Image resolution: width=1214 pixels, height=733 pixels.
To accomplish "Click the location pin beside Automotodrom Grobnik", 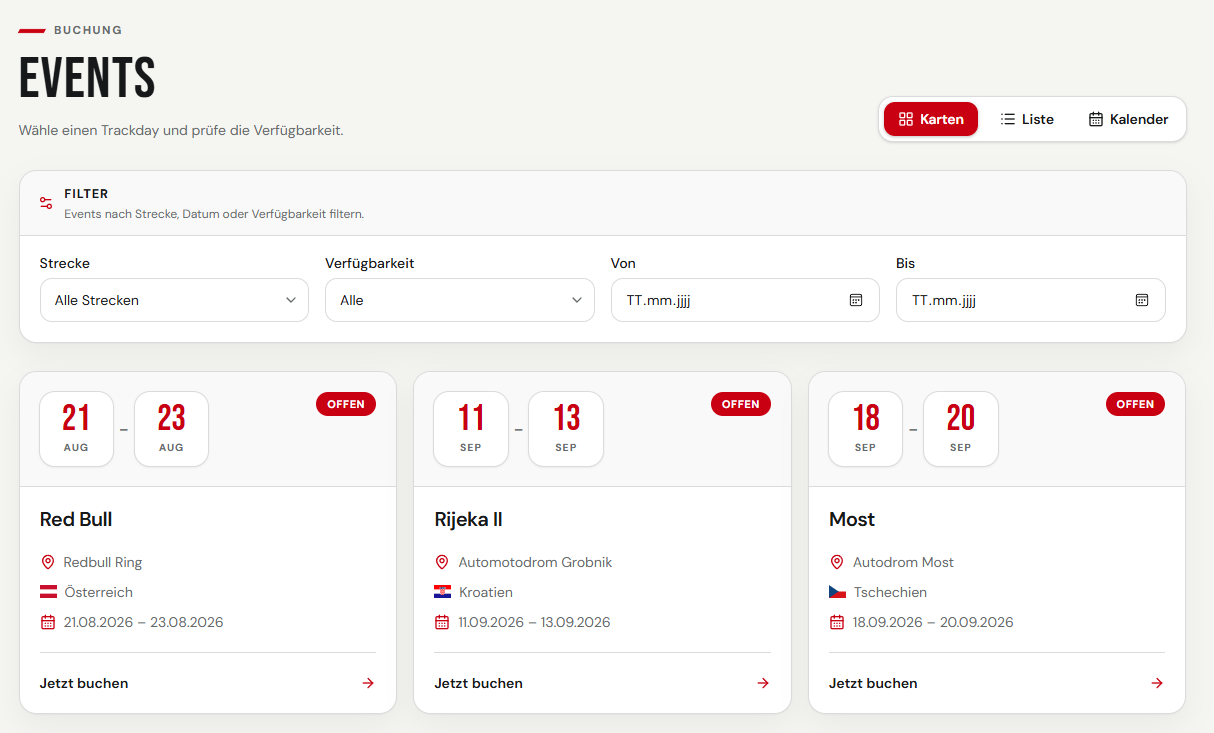I will tap(442, 562).
